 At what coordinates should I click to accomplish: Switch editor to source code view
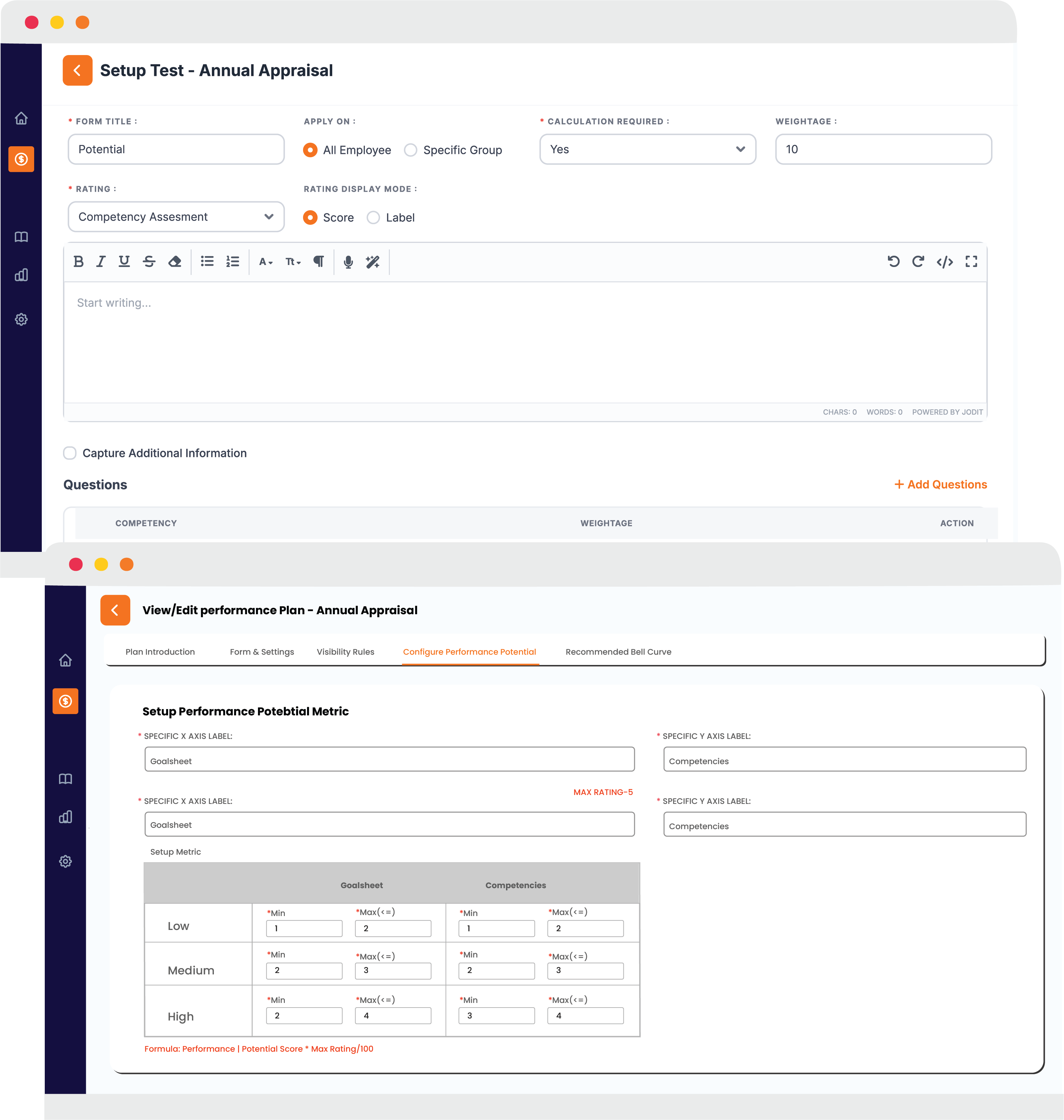[x=944, y=262]
